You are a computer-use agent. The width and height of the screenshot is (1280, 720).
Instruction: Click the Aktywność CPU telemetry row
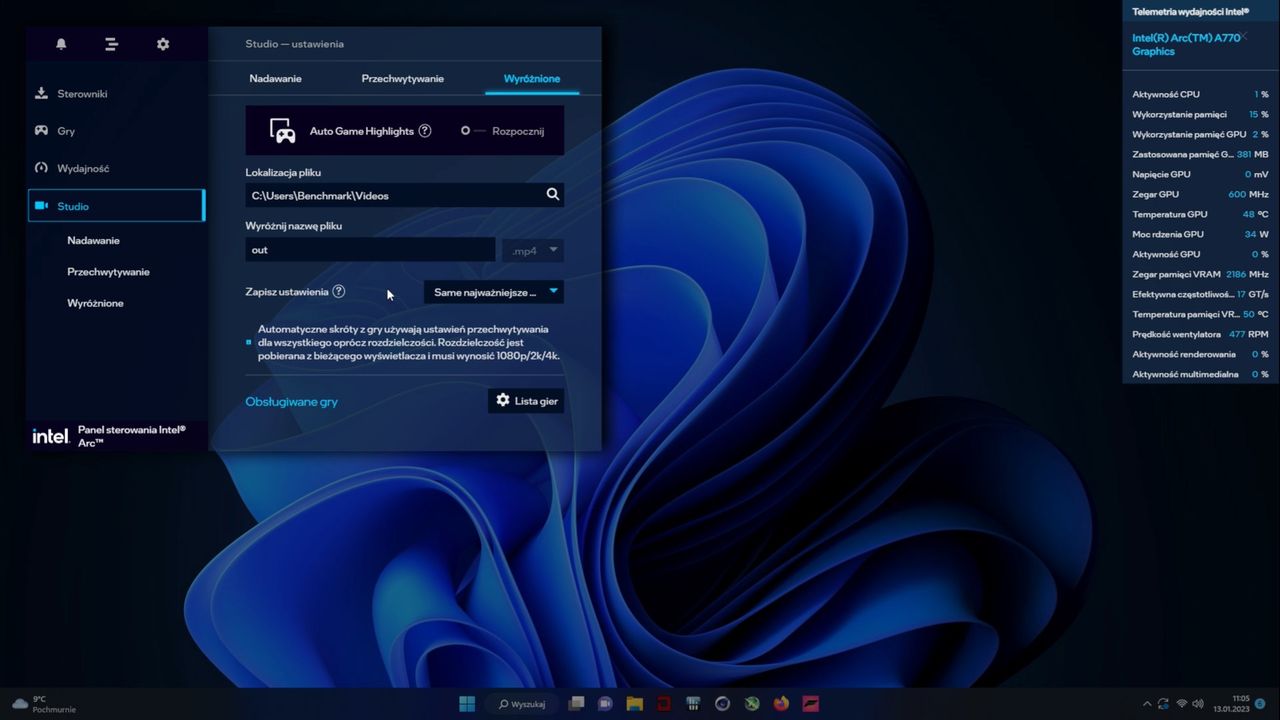pyautogui.click(x=1200, y=94)
